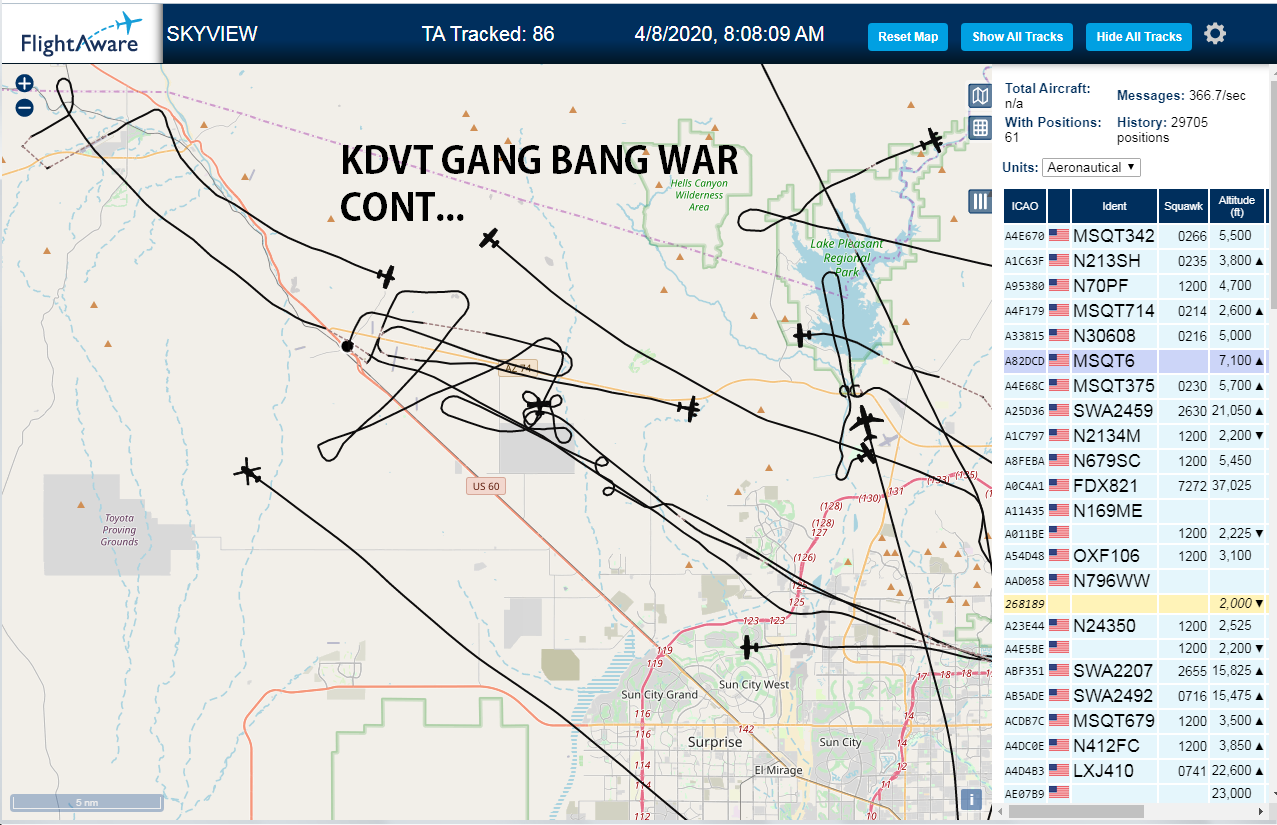Click the 4/8/2020, 8:08:09 AM timestamp
Viewport: 1277px width, 825px height.
(729, 34)
